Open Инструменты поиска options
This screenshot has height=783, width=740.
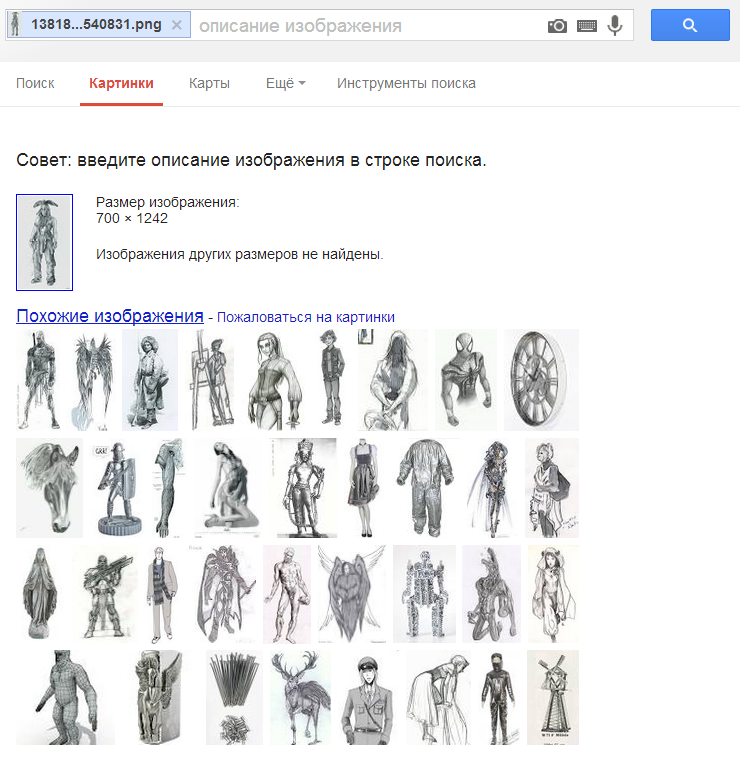(x=406, y=83)
